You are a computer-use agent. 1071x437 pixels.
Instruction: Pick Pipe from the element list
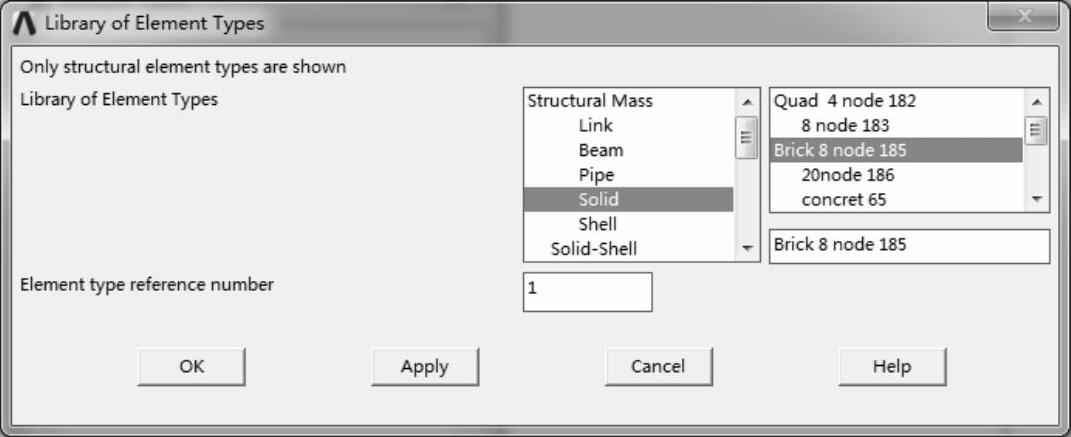coord(596,175)
